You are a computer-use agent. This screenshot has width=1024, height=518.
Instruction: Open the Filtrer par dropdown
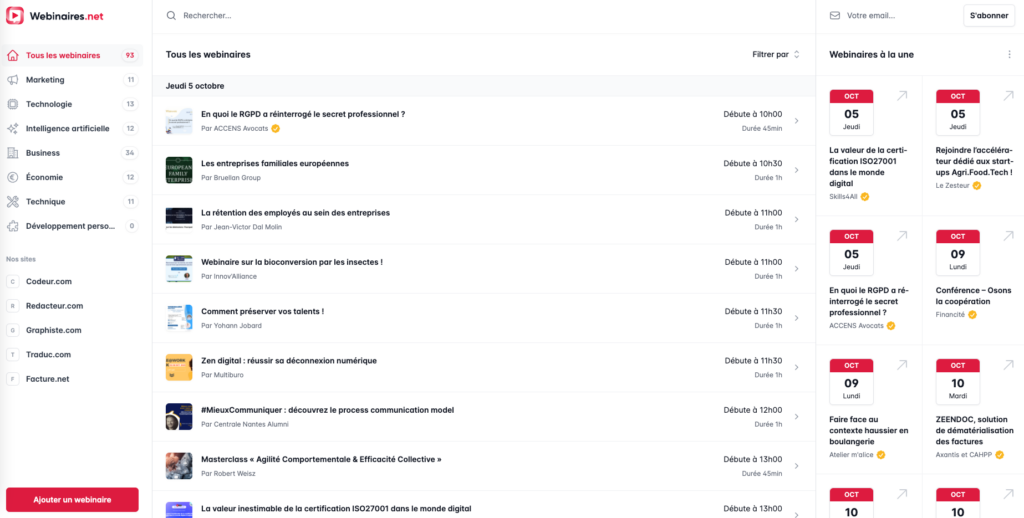click(x=776, y=55)
